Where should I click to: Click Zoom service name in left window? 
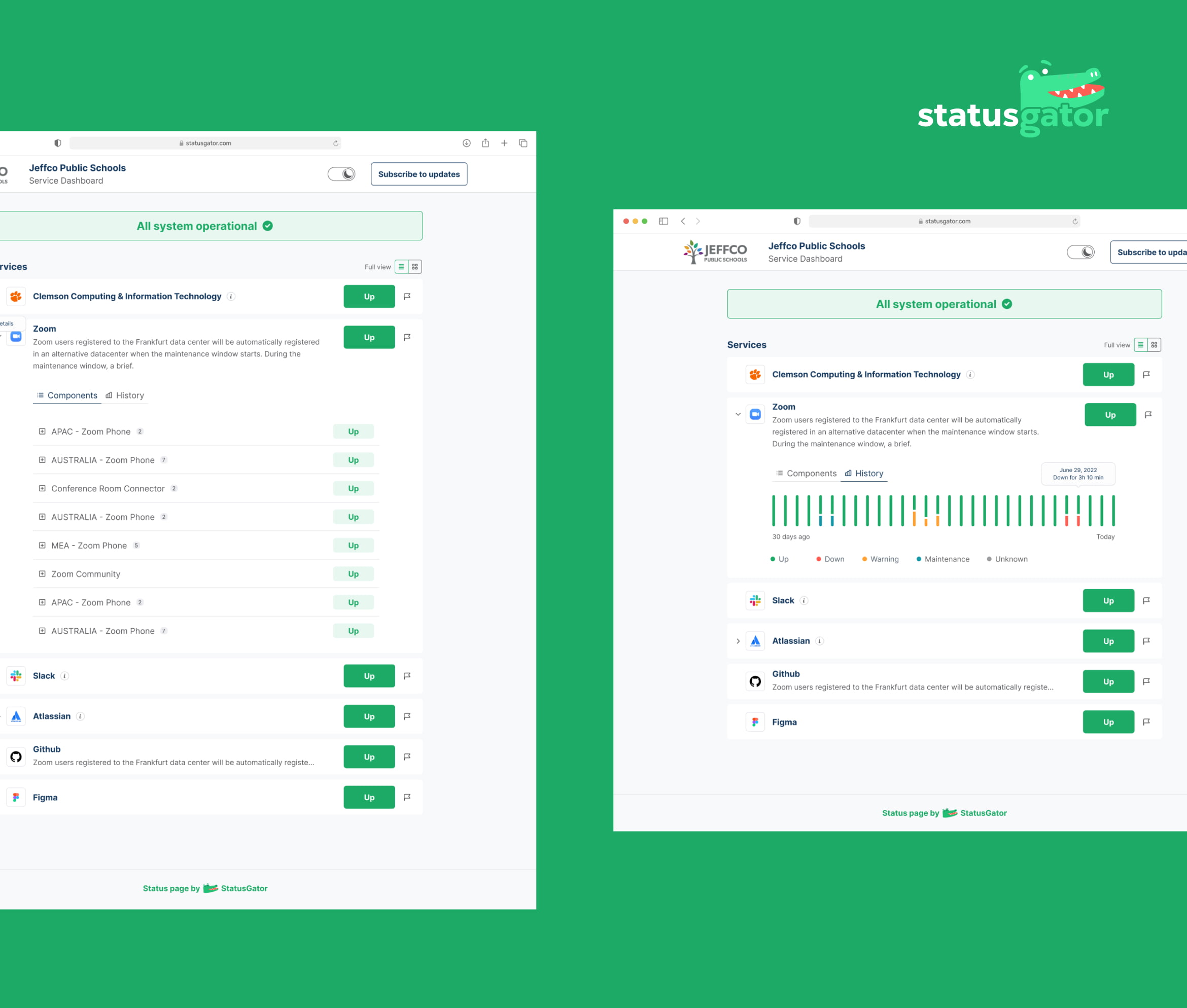[45, 329]
